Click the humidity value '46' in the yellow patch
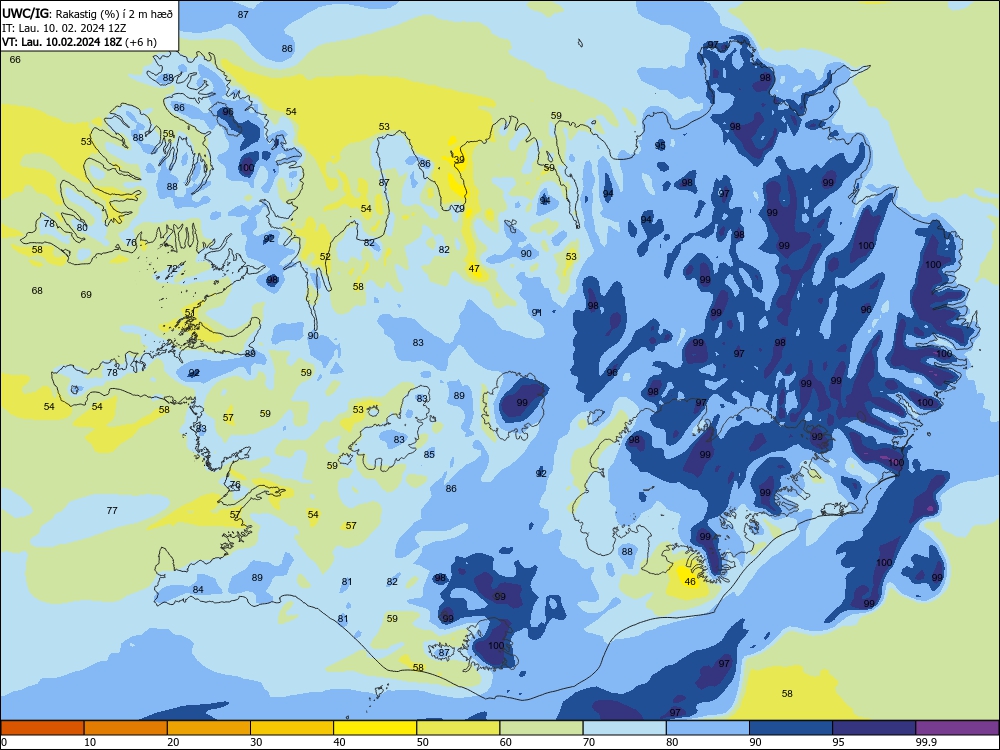 (x=690, y=582)
